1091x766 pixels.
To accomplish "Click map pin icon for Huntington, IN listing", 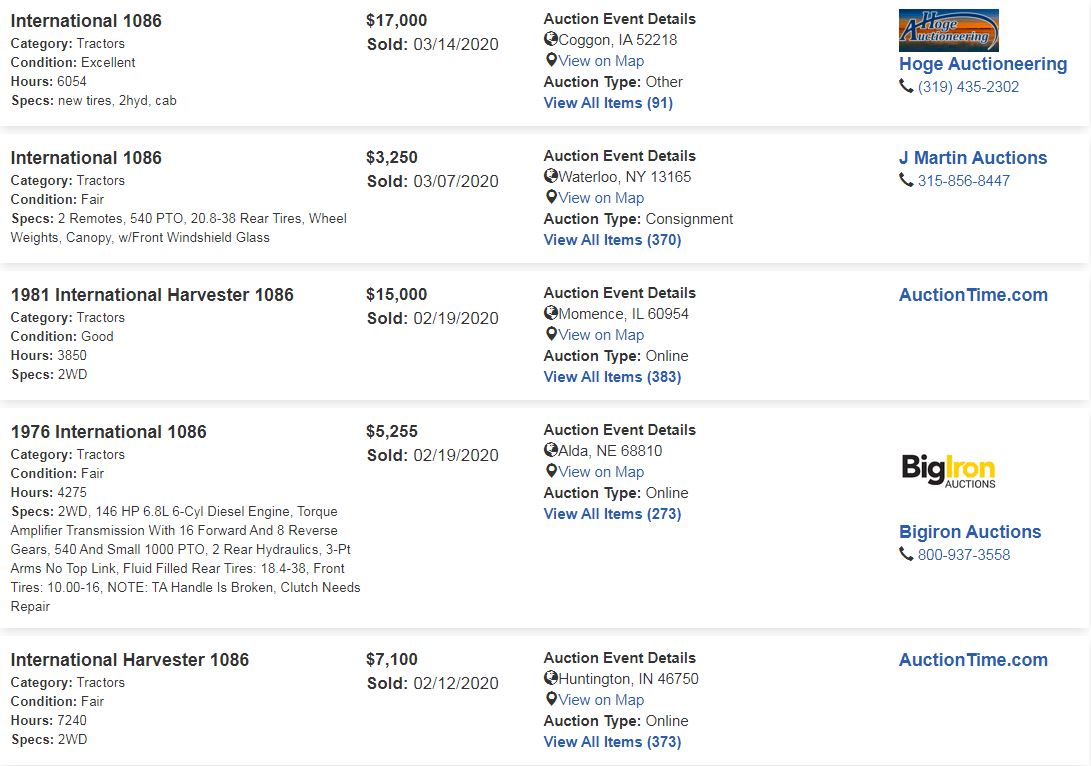I will coord(551,699).
